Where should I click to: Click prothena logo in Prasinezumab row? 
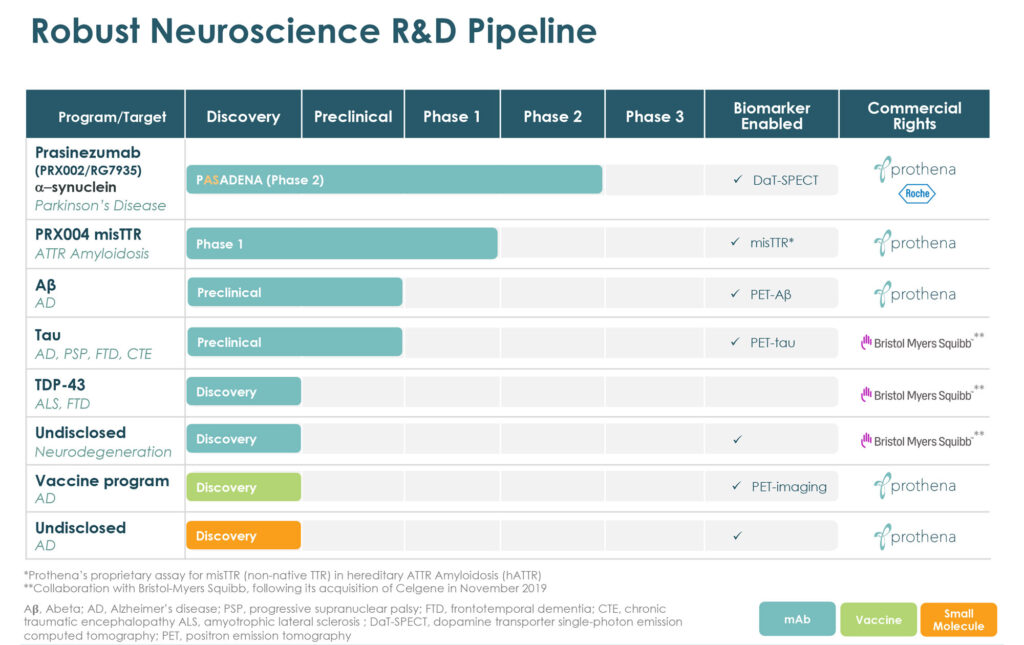(914, 169)
